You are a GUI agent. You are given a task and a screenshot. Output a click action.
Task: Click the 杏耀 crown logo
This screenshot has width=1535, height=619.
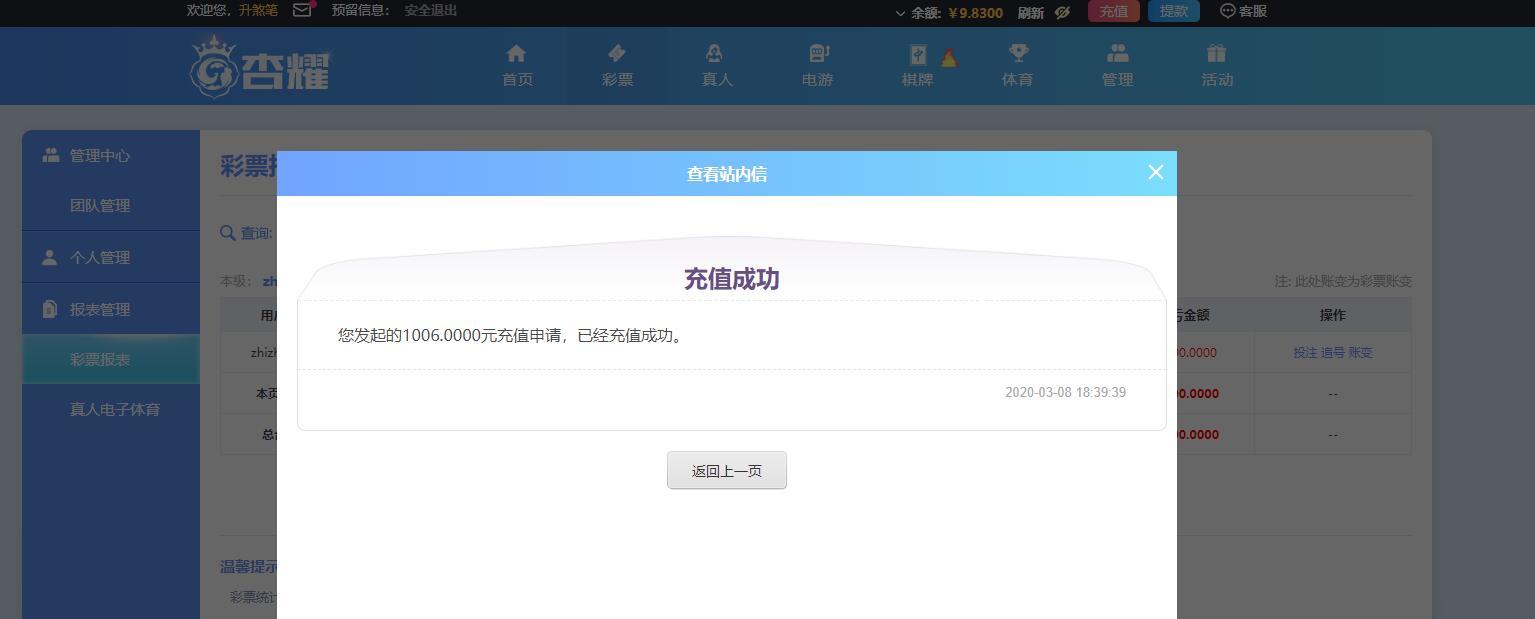pos(260,66)
